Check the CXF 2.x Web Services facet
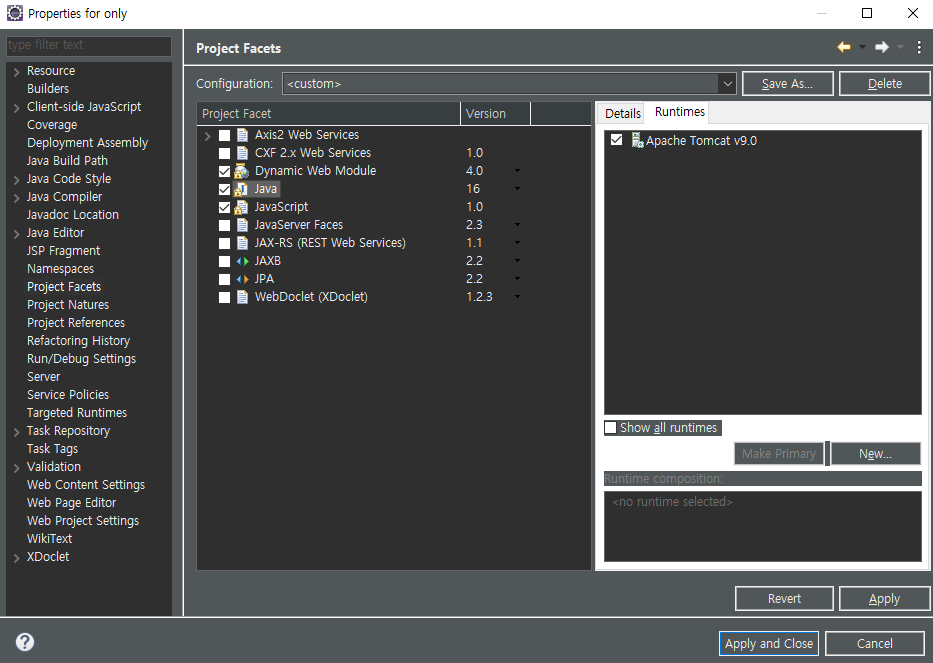933x663 pixels. click(x=224, y=154)
